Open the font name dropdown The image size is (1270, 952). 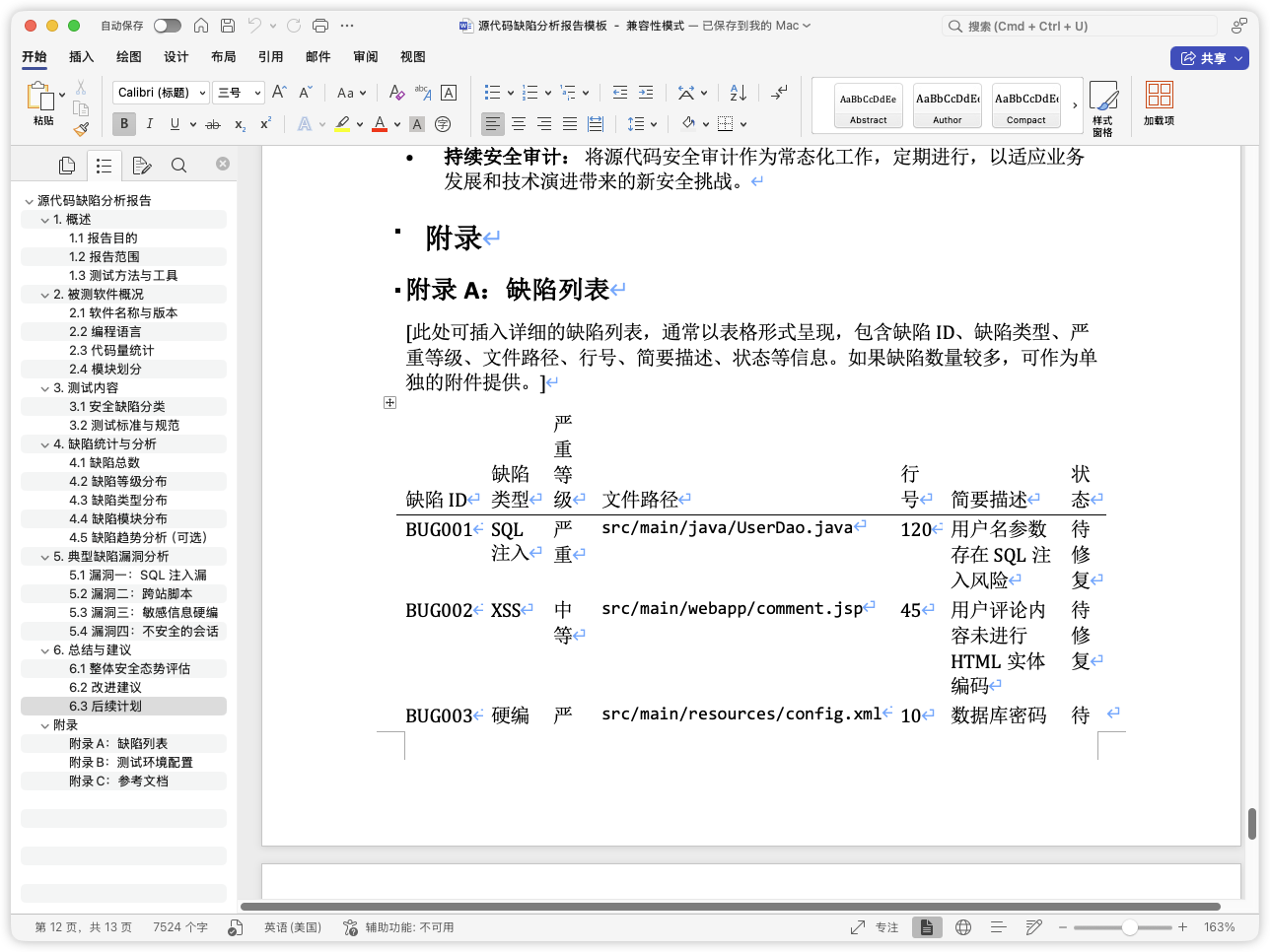161,93
